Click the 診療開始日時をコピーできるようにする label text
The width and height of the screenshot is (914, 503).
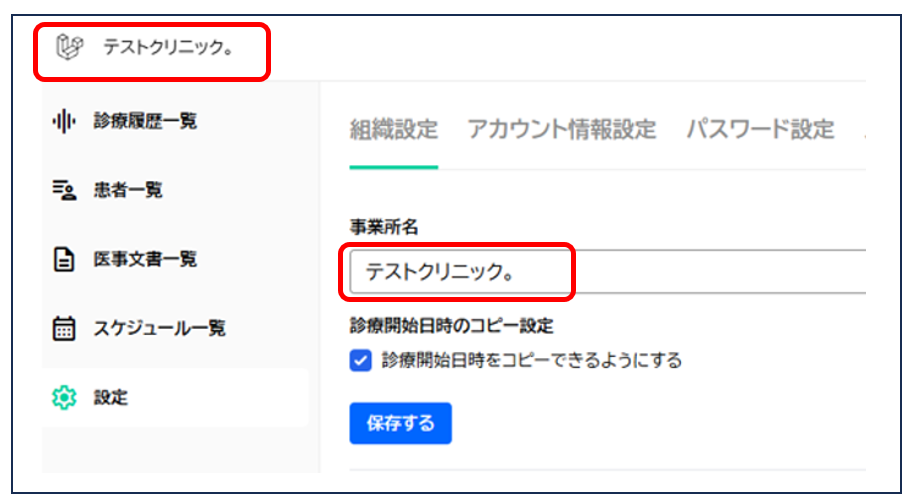(531, 361)
